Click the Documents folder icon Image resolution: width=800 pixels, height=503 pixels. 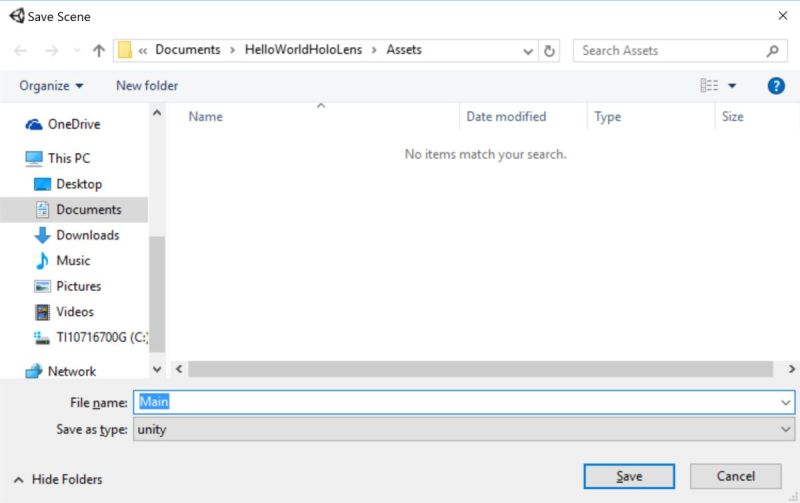pos(42,210)
